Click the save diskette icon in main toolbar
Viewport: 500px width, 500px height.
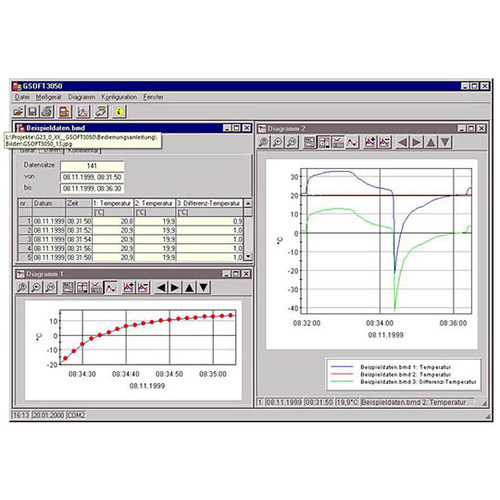(32, 111)
